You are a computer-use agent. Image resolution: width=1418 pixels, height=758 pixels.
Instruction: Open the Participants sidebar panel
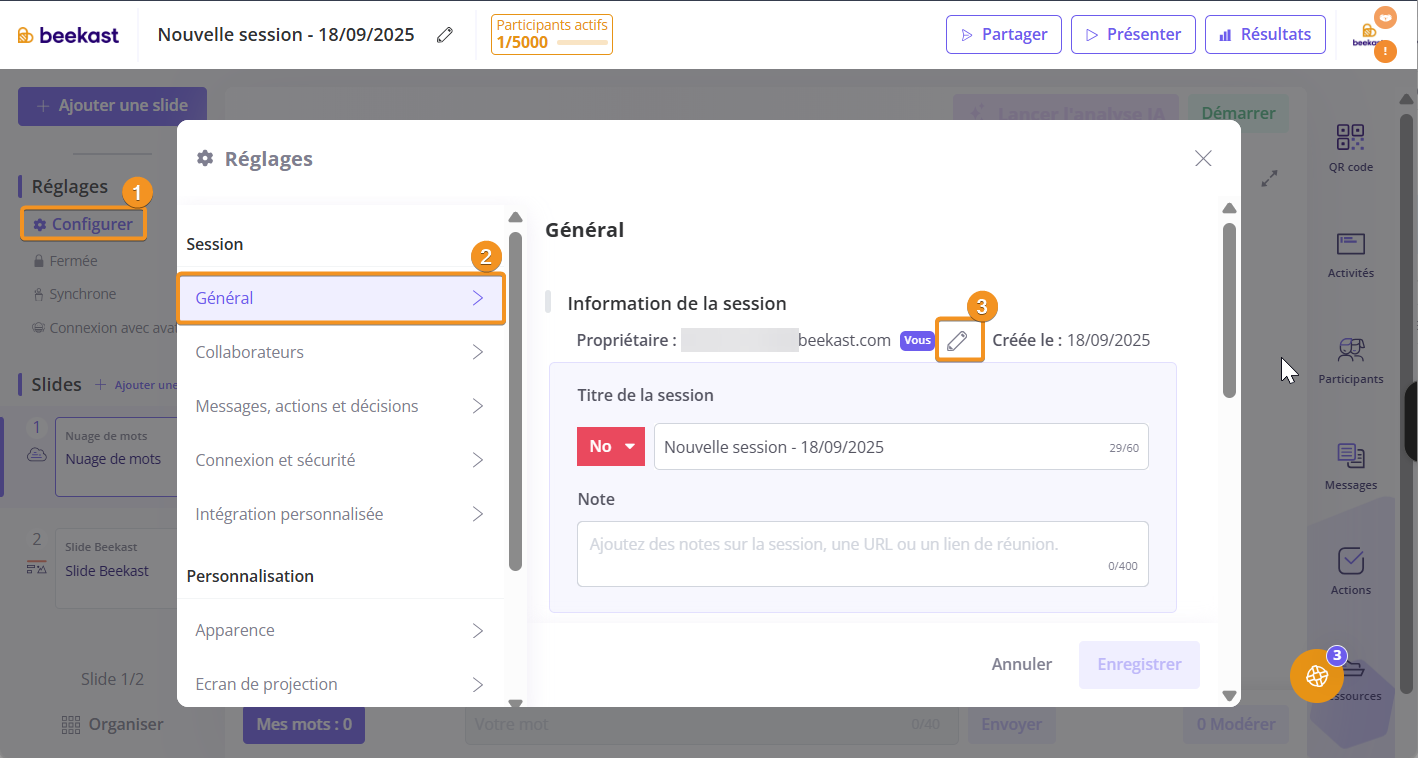click(1350, 360)
